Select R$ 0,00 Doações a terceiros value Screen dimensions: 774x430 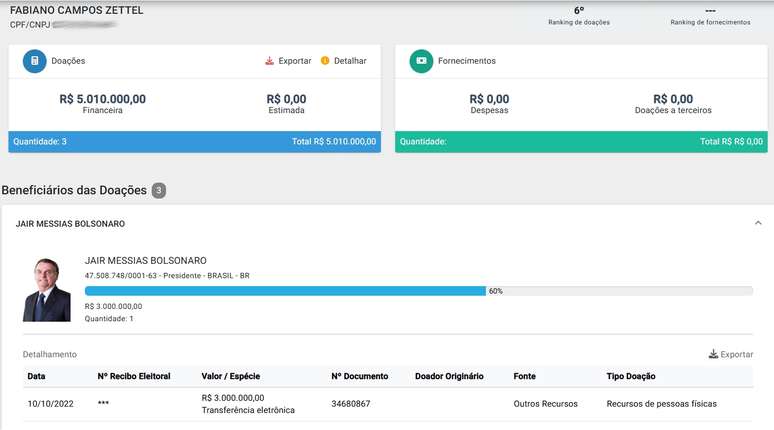[x=673, y=99]
